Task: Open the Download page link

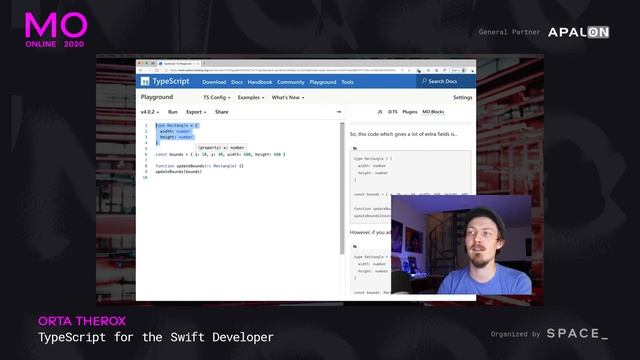Action: pyautogui.click(x=214, y=82)
